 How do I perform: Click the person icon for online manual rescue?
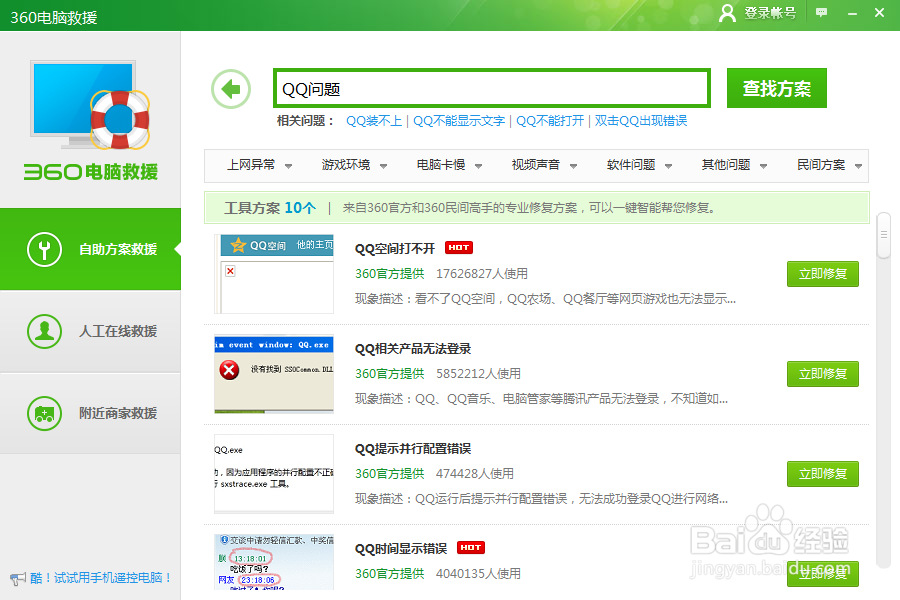[44, 331]
